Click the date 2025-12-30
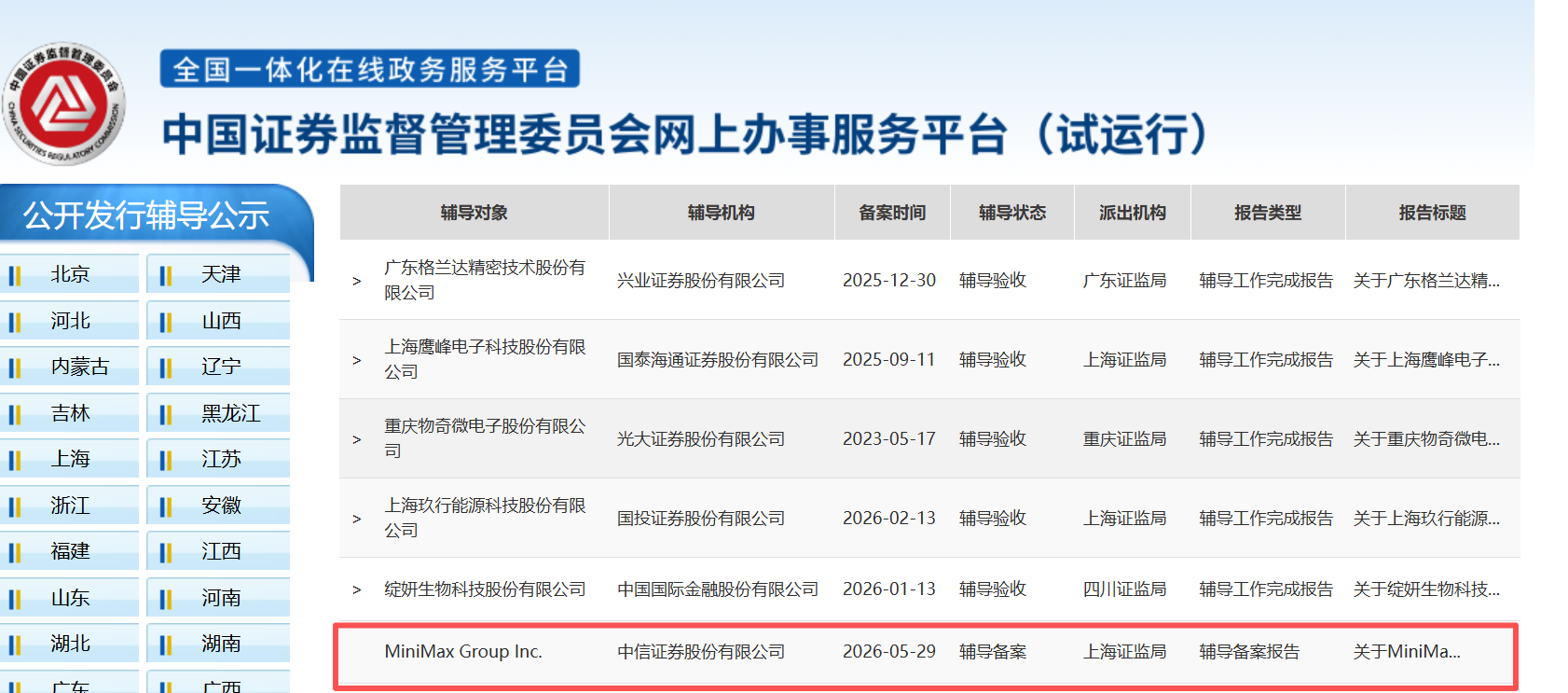This screenshot has height=693, width=1568. pos(889,281)
